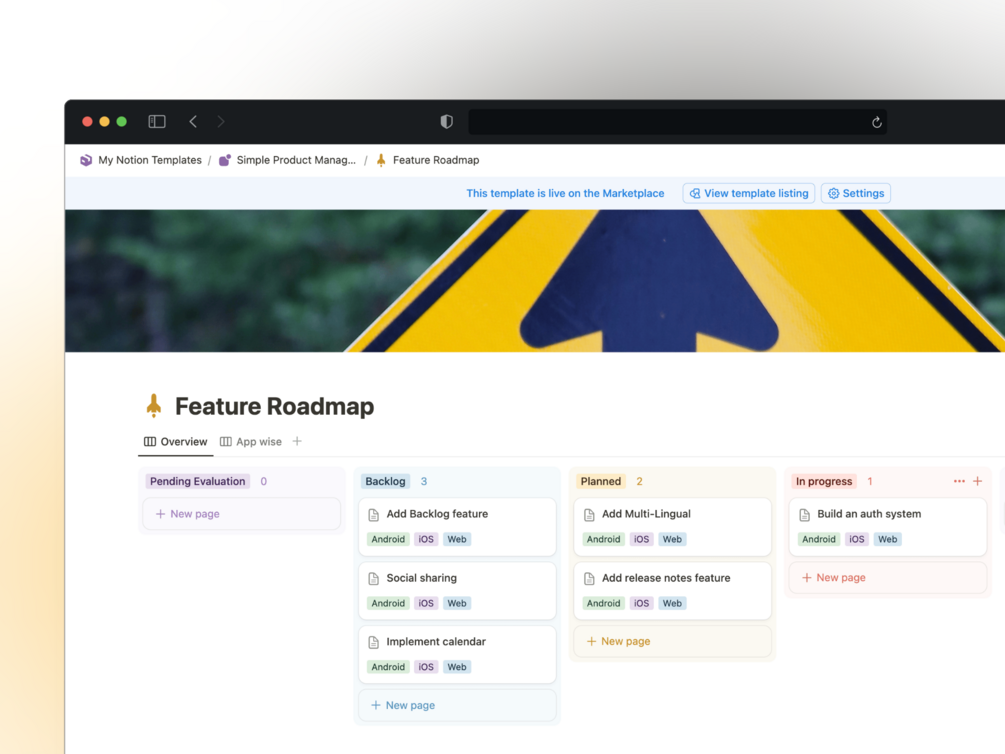Screen dimensions: 1005x754
Task: Click iOS tag on Build an auth system
Action: point(857,539)
